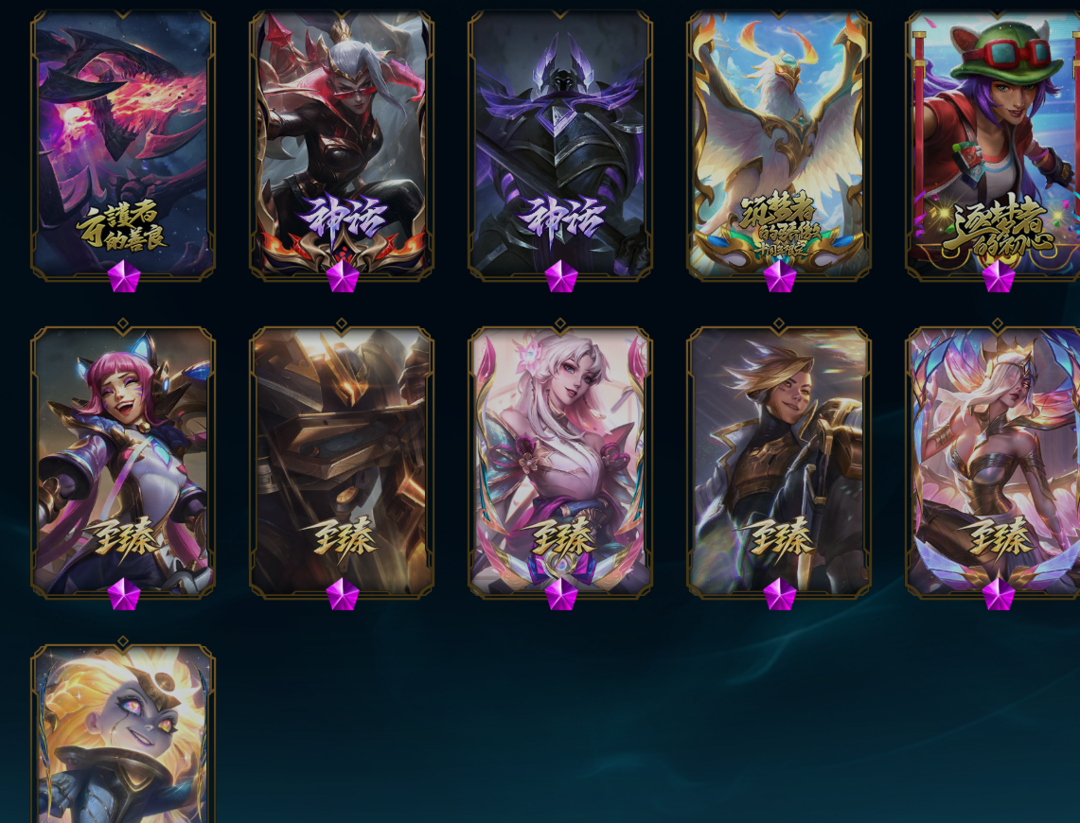Viewport: 1080px width, 823px height.
Task: Click the purple gem below the cat-ear girl card
Action: point(124,594)
